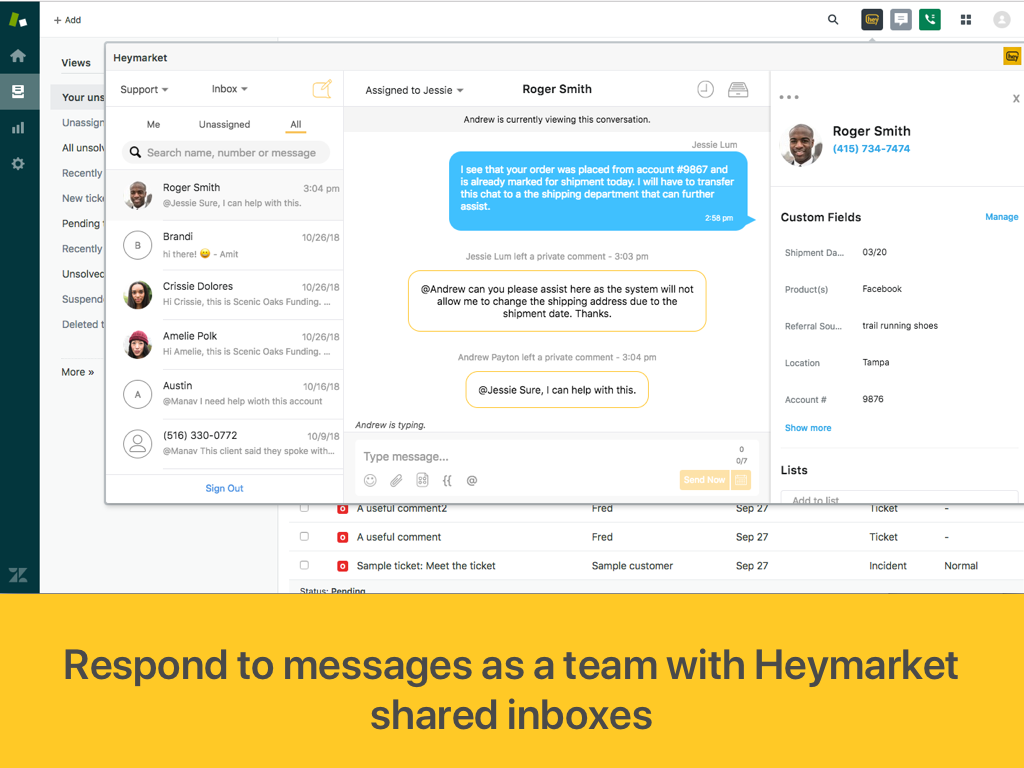The width and height of the screenshot is (1024, 768).
Task: Check the box beside 'A useful comment' ticket
Action: (305, 537)
